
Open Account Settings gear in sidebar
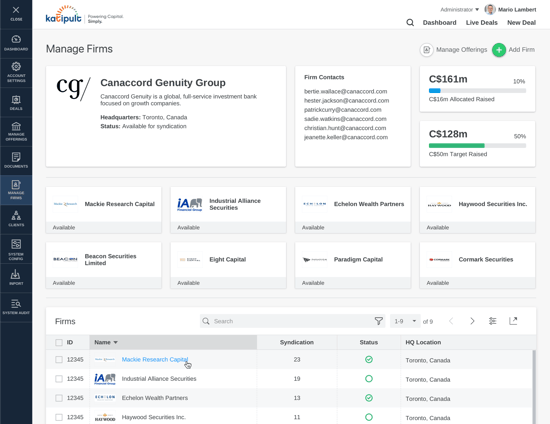(x=16, y=72)
